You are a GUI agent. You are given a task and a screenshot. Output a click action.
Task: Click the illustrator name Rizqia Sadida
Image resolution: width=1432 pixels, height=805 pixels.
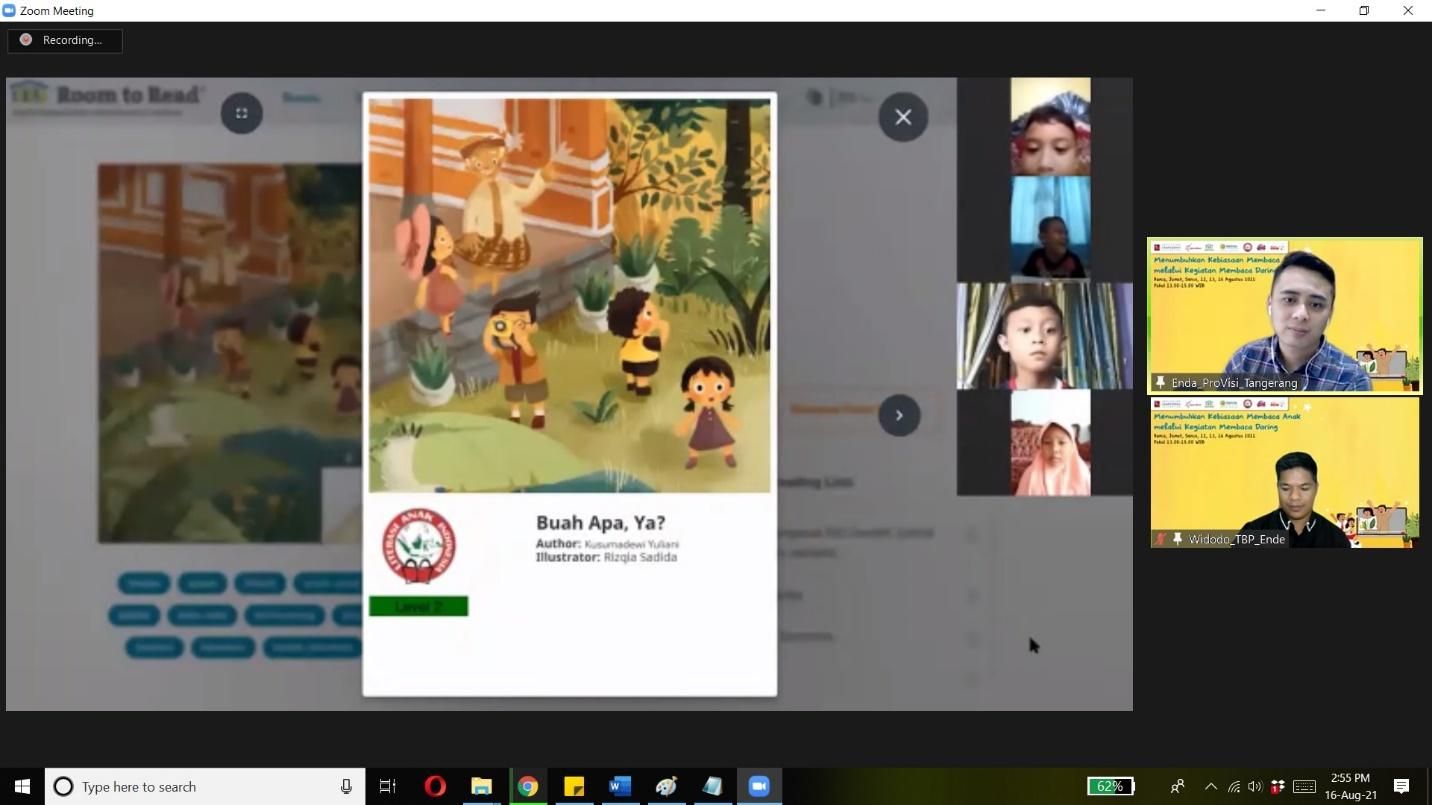[640, 557]
